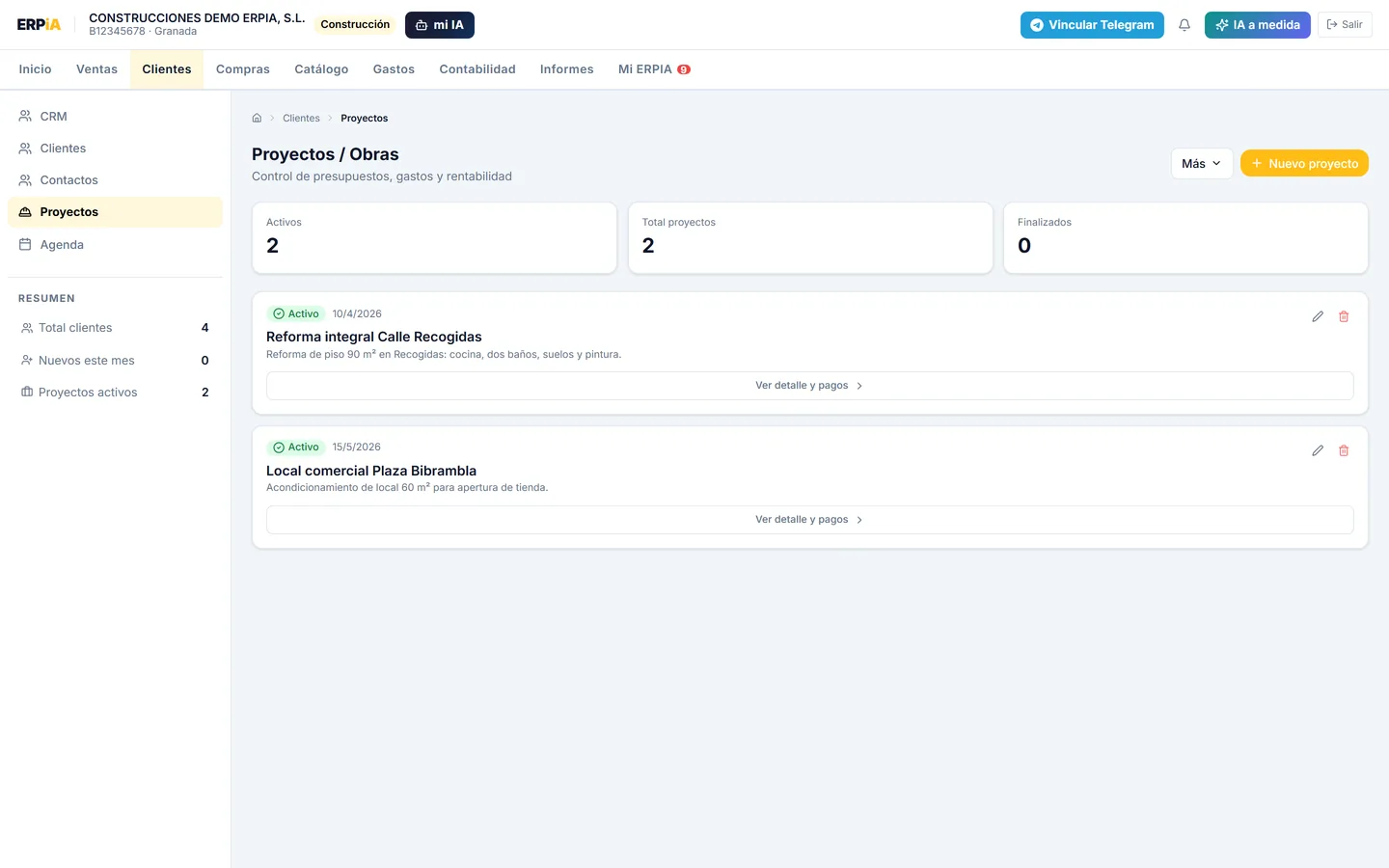The height and width of the screenshot is (868, 1389).
Task: Click the Vincular Telegram button
Action: coord(1092,25)
